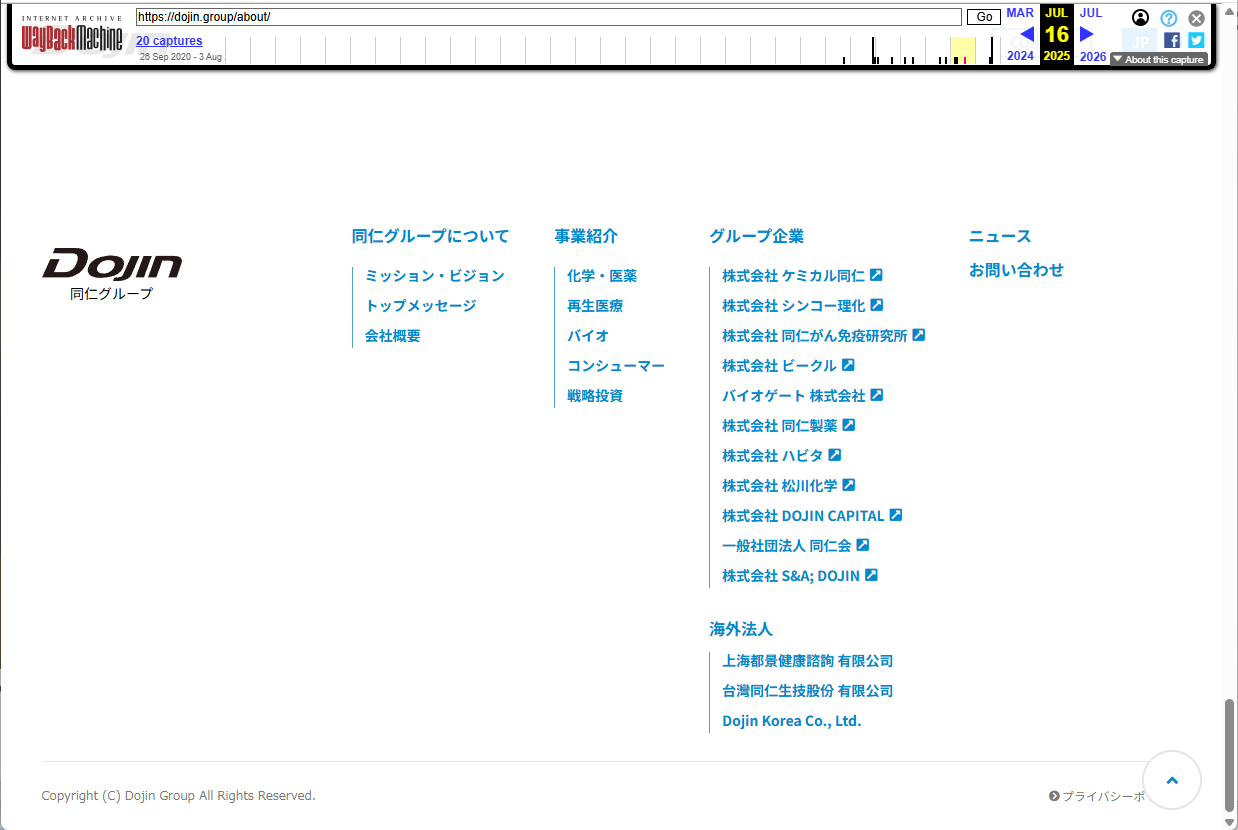This screenshot has height=830, width=1238.
Task: Open 戦略投資 business link
Action: [595, 395]
